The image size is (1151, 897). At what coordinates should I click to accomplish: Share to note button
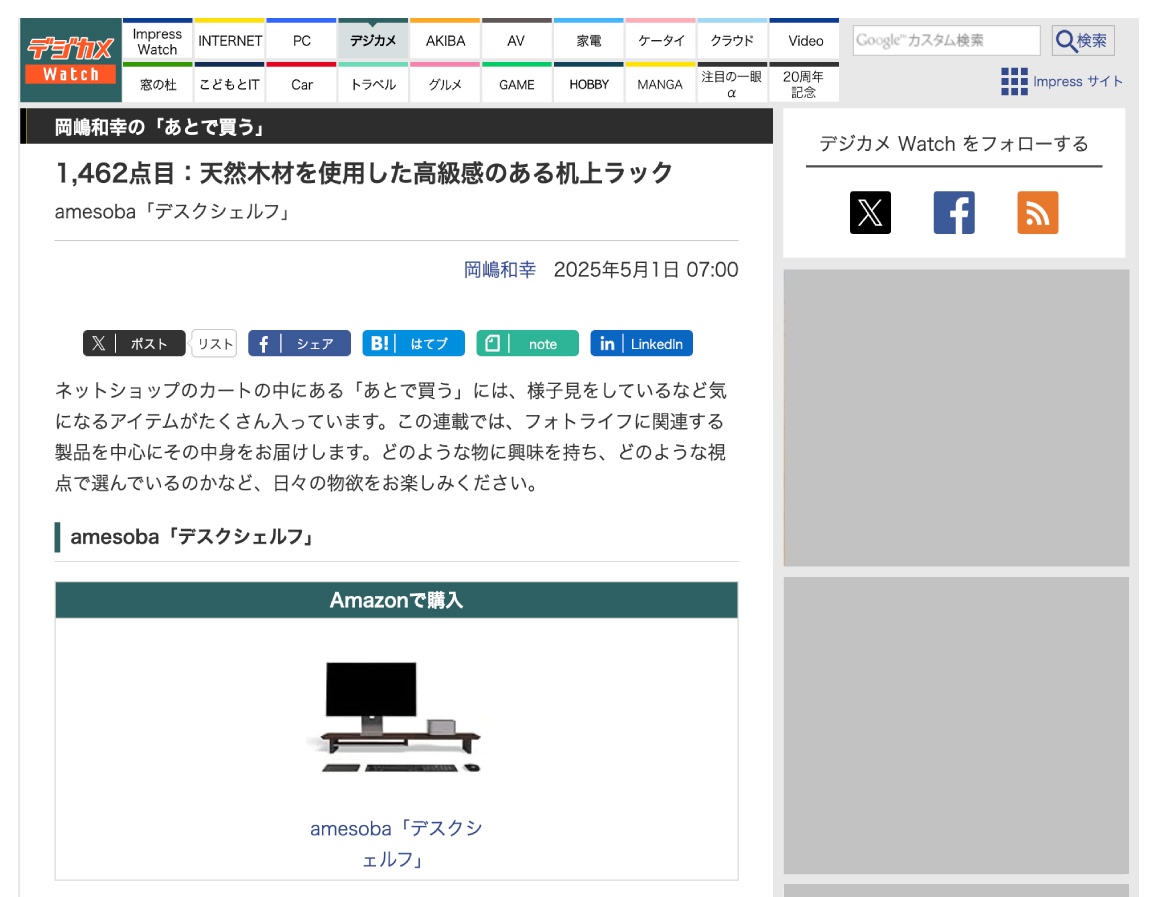(528, 344)
